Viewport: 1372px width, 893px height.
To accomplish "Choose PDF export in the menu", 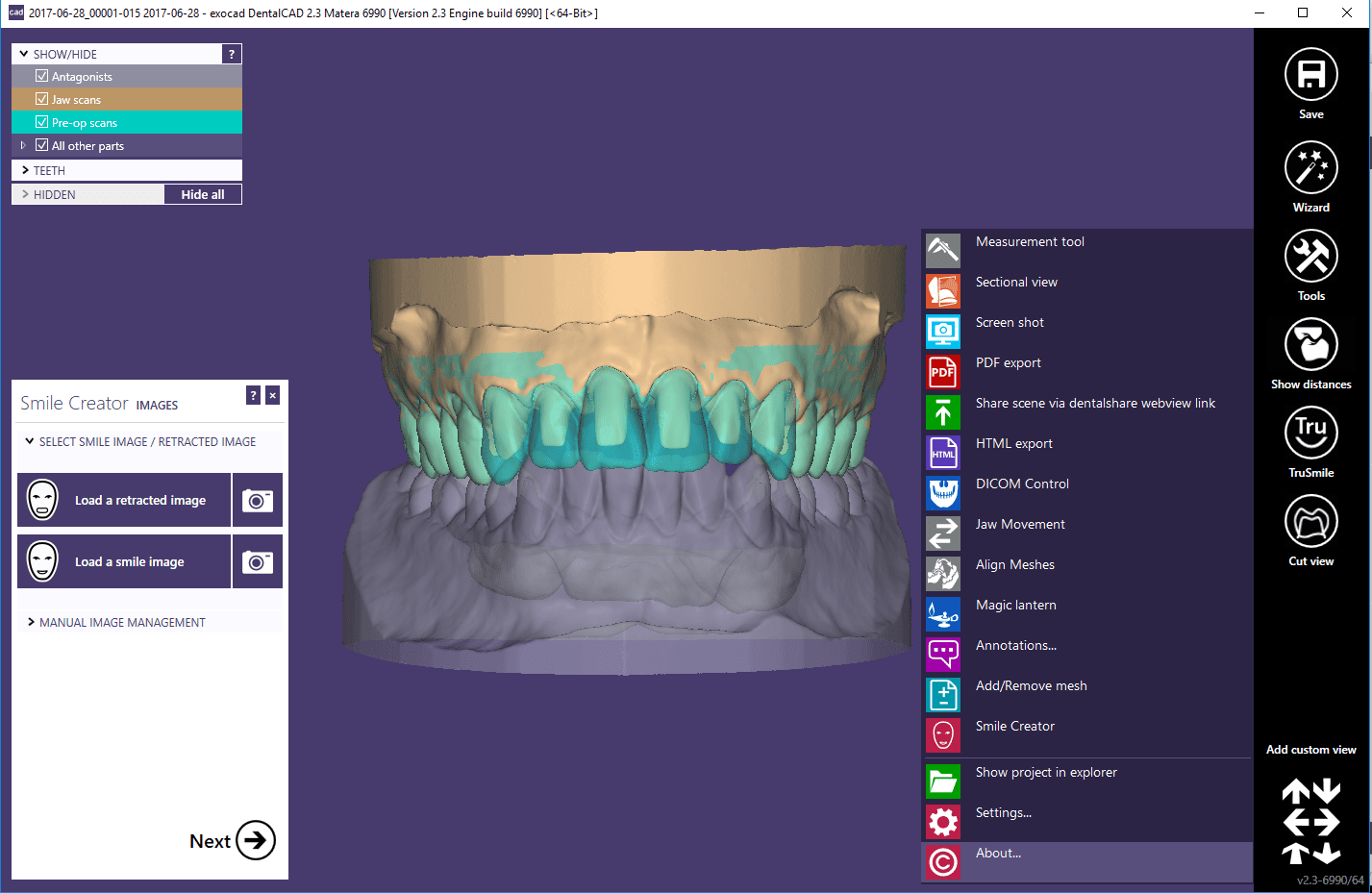I will point(1008,363).
